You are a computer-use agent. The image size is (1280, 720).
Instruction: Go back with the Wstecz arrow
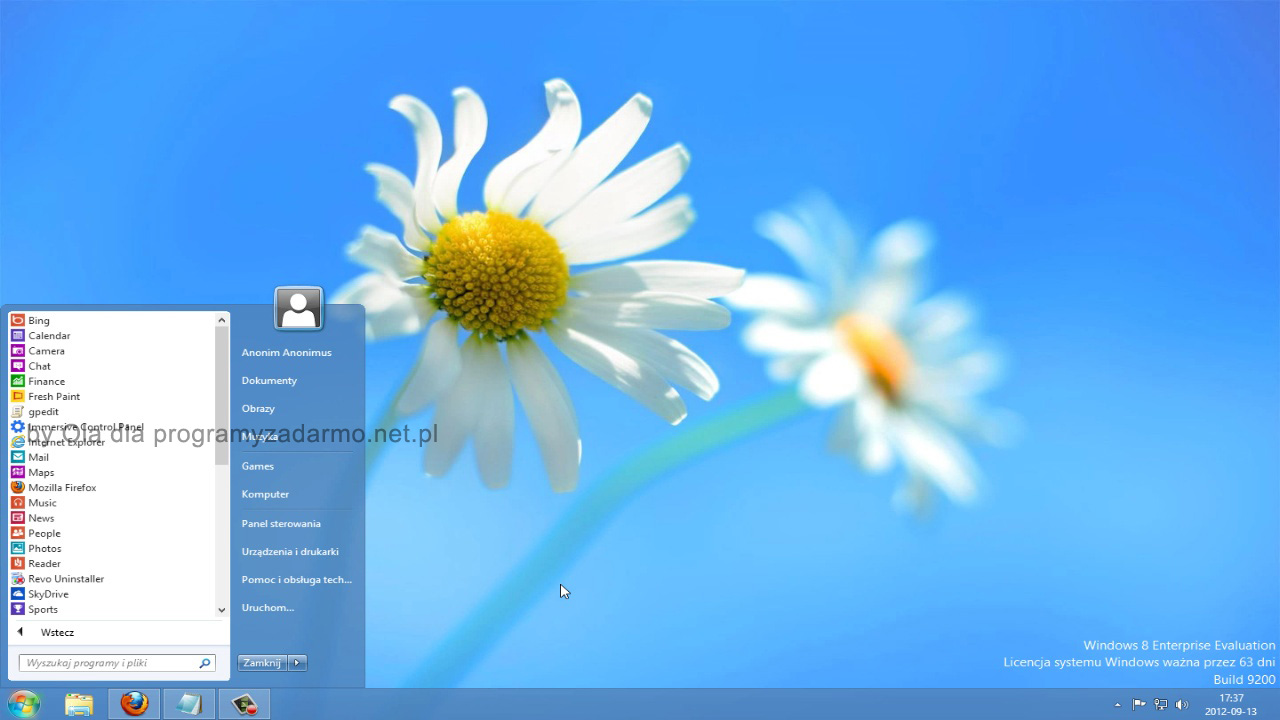tap(20, 632)
